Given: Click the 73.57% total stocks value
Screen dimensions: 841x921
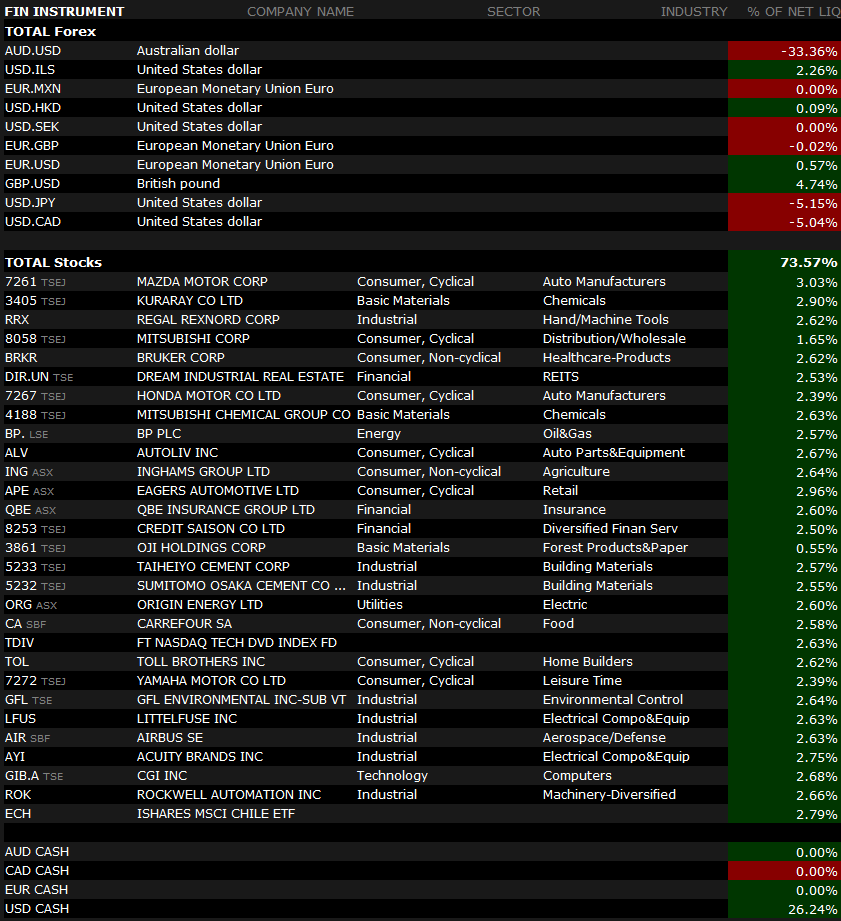Looking at the screenshot, I should pos(809,263).
